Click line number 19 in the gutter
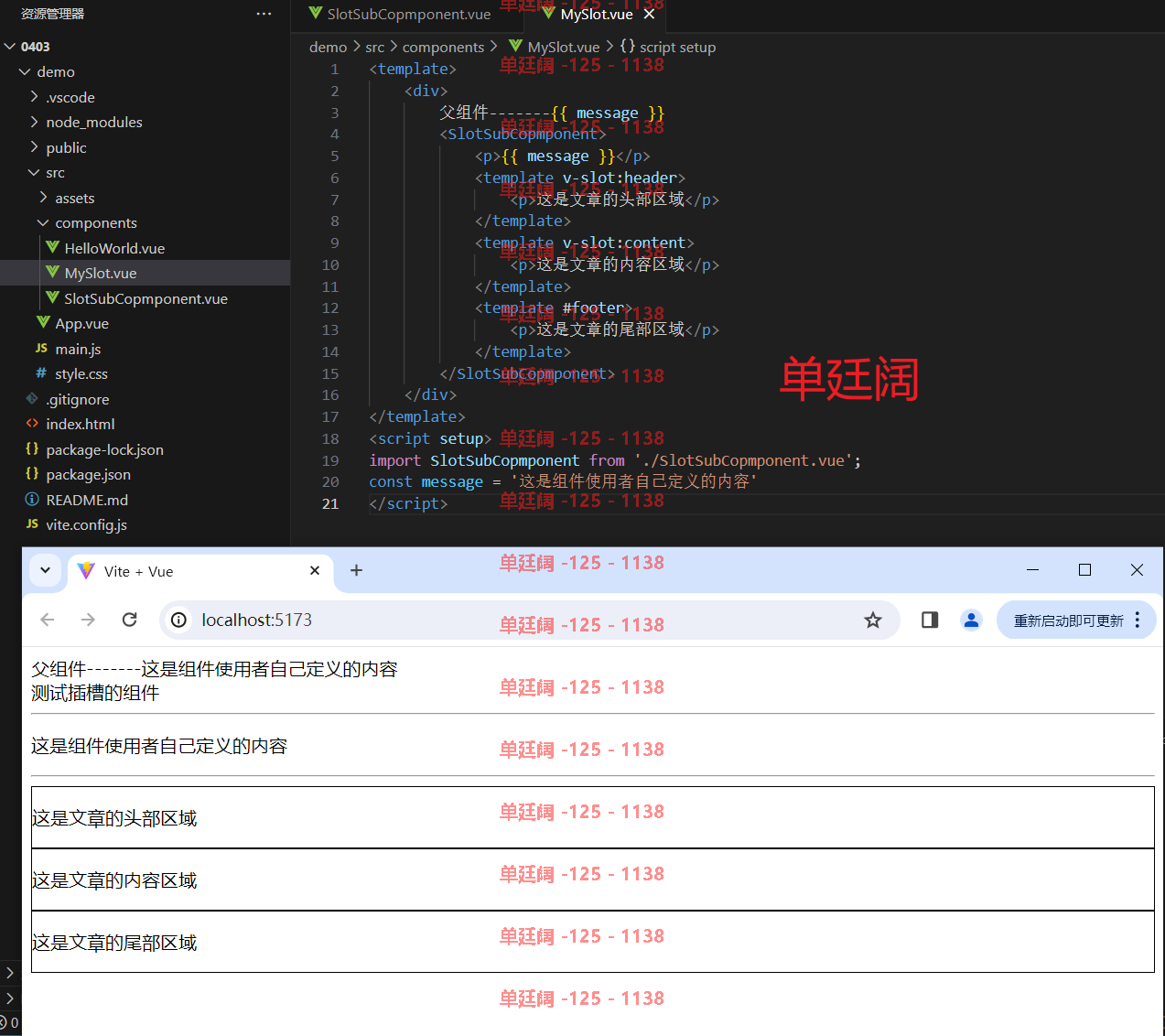1165x1036 pixels. 329,460
